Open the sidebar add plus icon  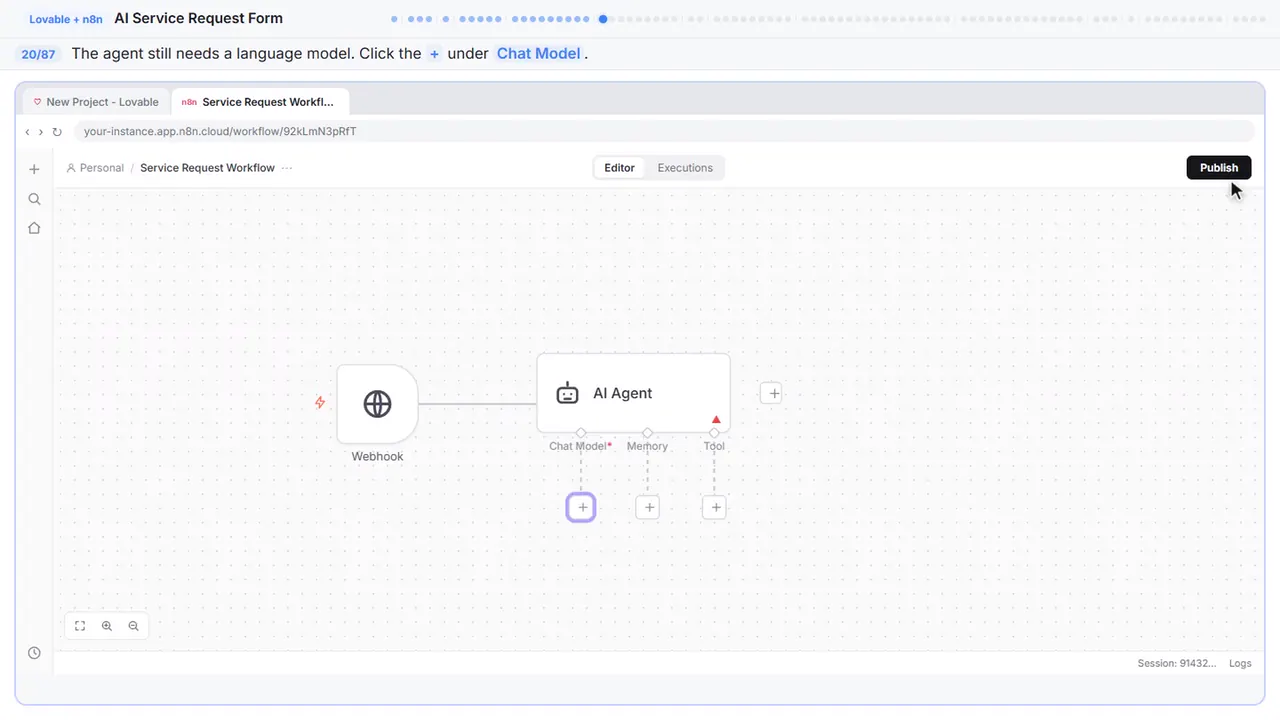[x=34, y=169]
